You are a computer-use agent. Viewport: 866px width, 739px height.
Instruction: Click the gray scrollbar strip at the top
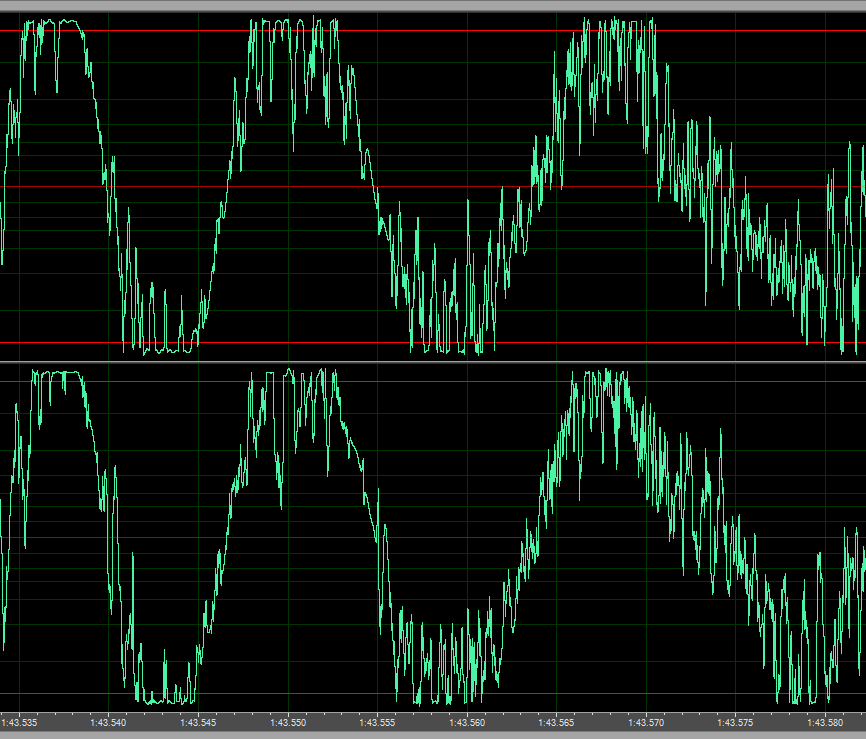click(x=433, y=5)
